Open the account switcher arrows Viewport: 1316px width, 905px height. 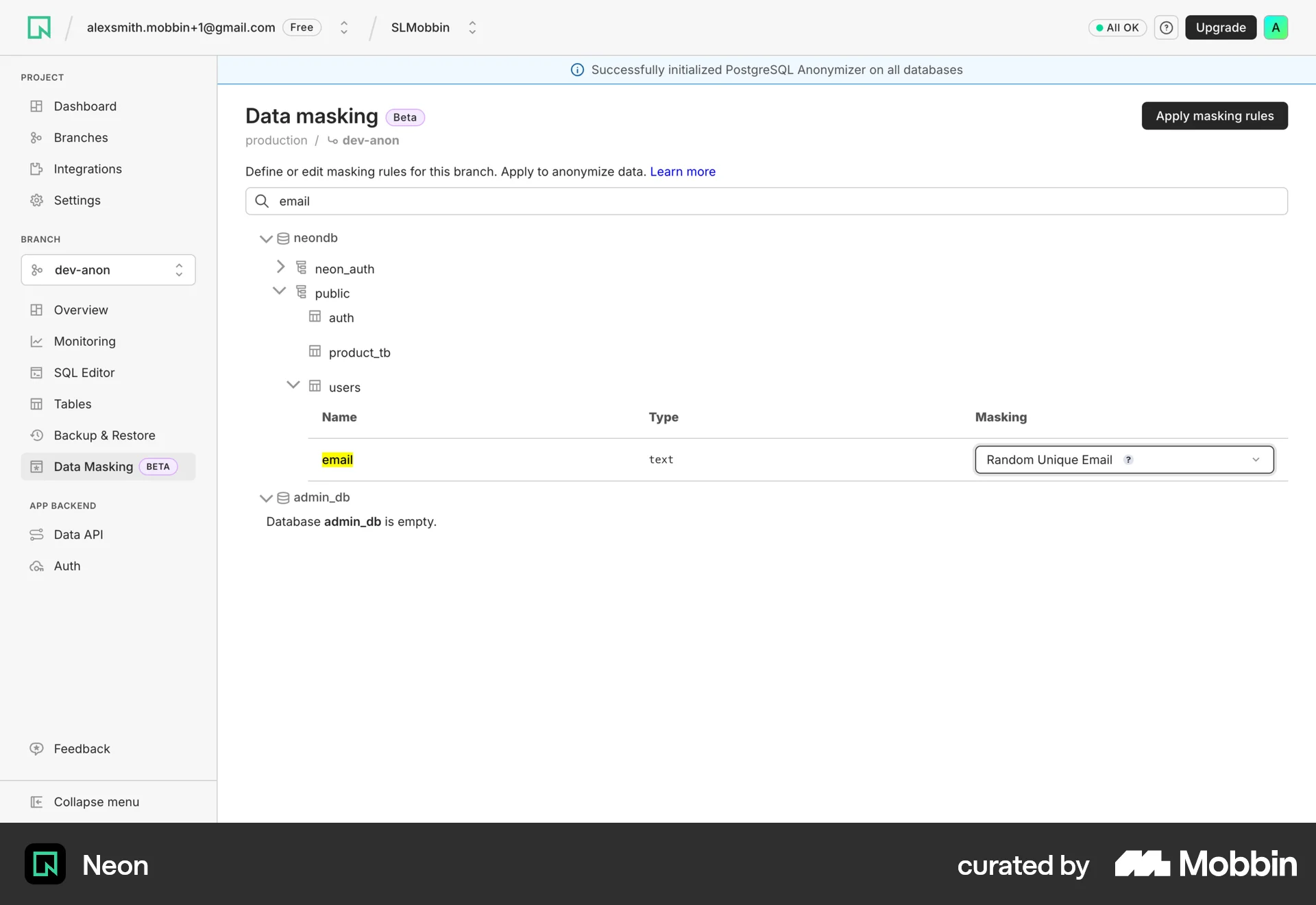click(344, 27)
